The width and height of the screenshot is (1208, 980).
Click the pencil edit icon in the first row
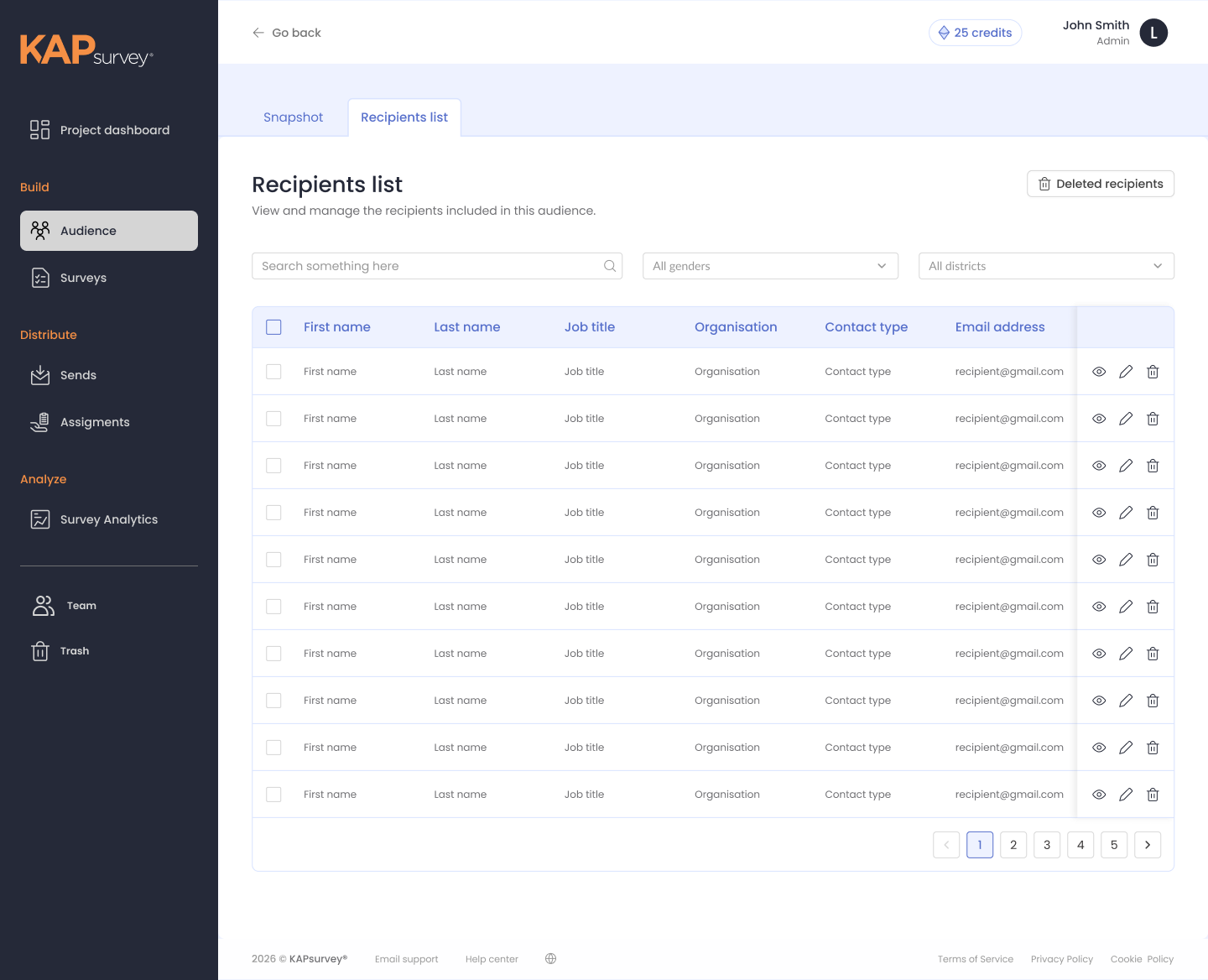pos(1126,372)
